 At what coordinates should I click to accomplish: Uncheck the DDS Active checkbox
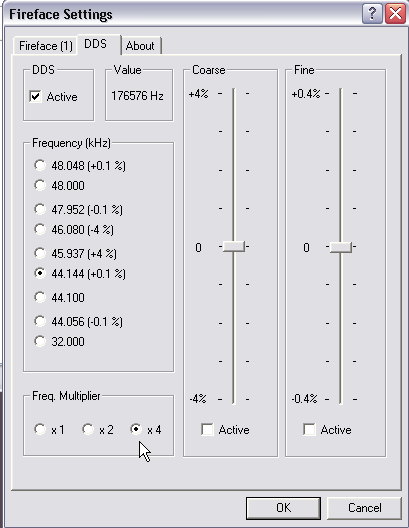point(35,97)
